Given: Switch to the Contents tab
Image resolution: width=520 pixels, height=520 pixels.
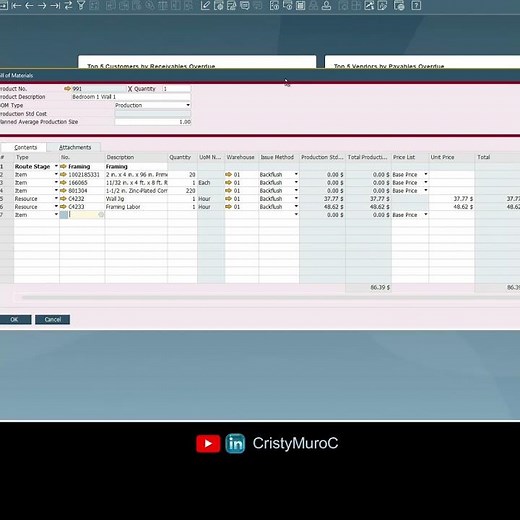Looking at the screenshot, I should pos(25,147).
